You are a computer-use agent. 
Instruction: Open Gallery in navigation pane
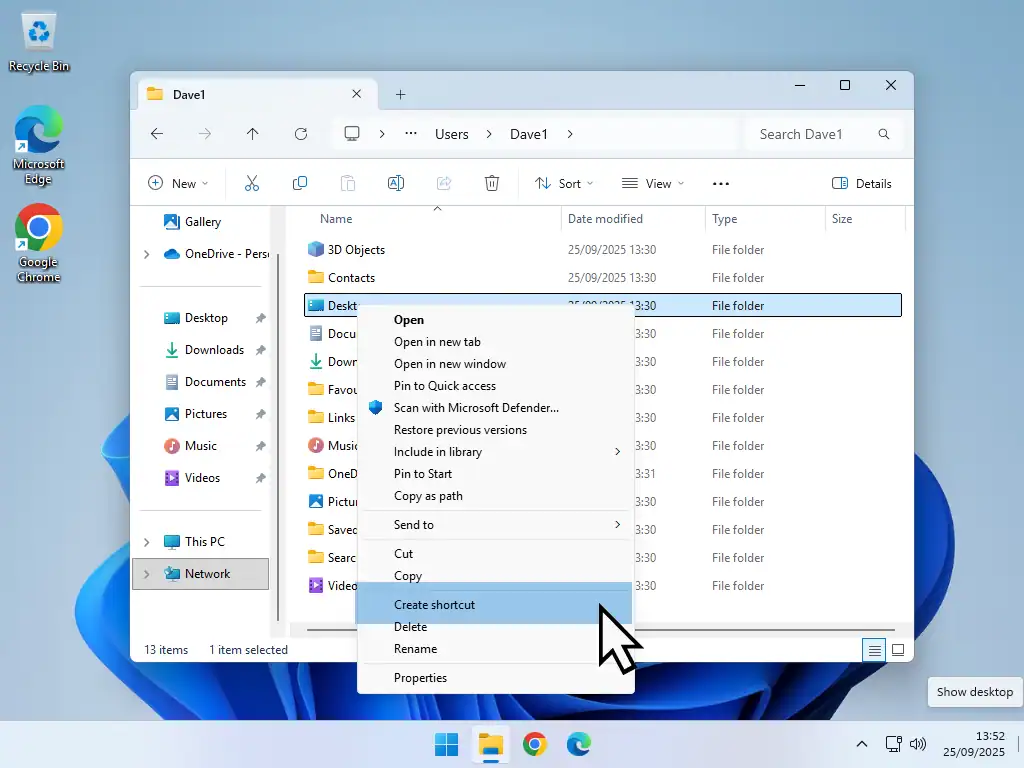pyautogui.click(x=202, y=222)
